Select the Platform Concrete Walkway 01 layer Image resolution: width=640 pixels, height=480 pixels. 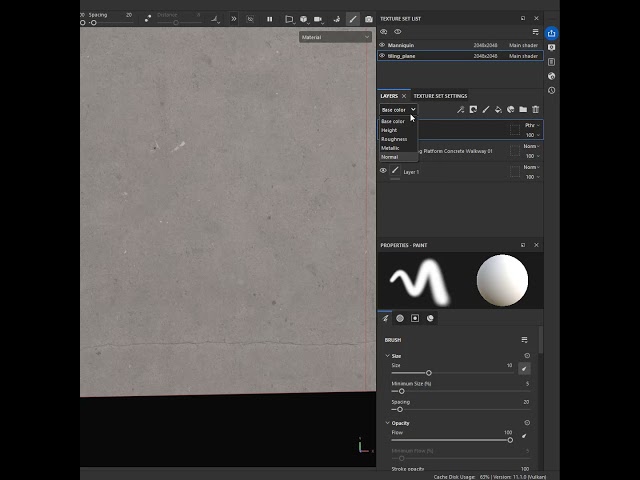click(460, 151)
